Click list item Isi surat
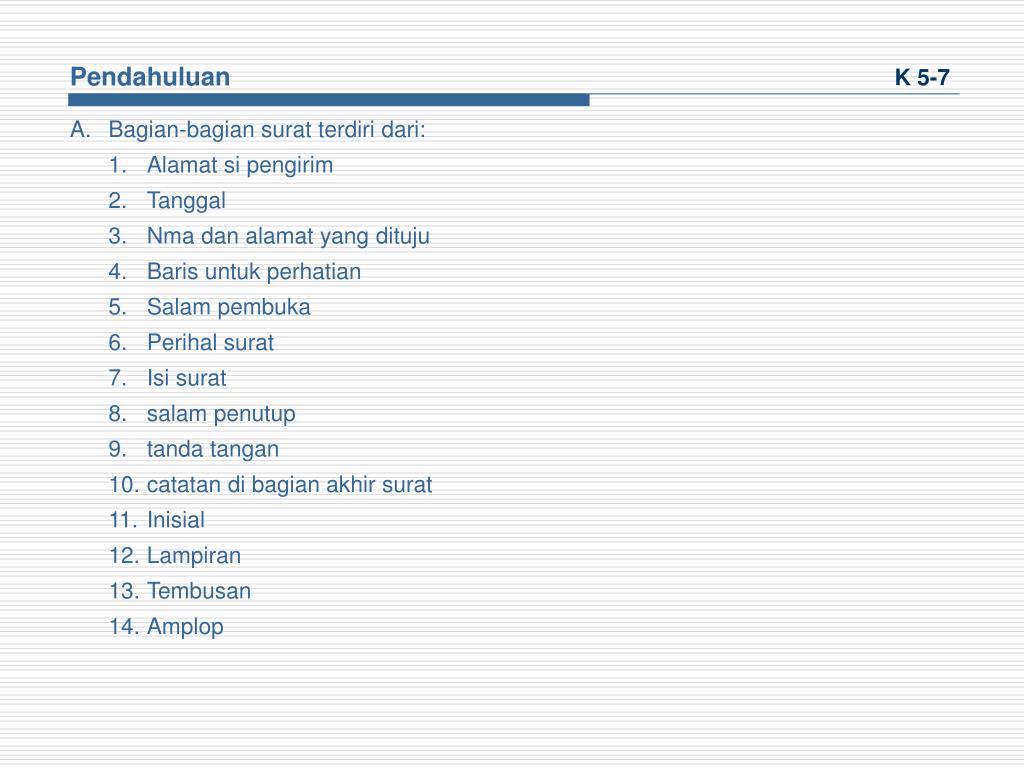 click(x=186, y=378)
